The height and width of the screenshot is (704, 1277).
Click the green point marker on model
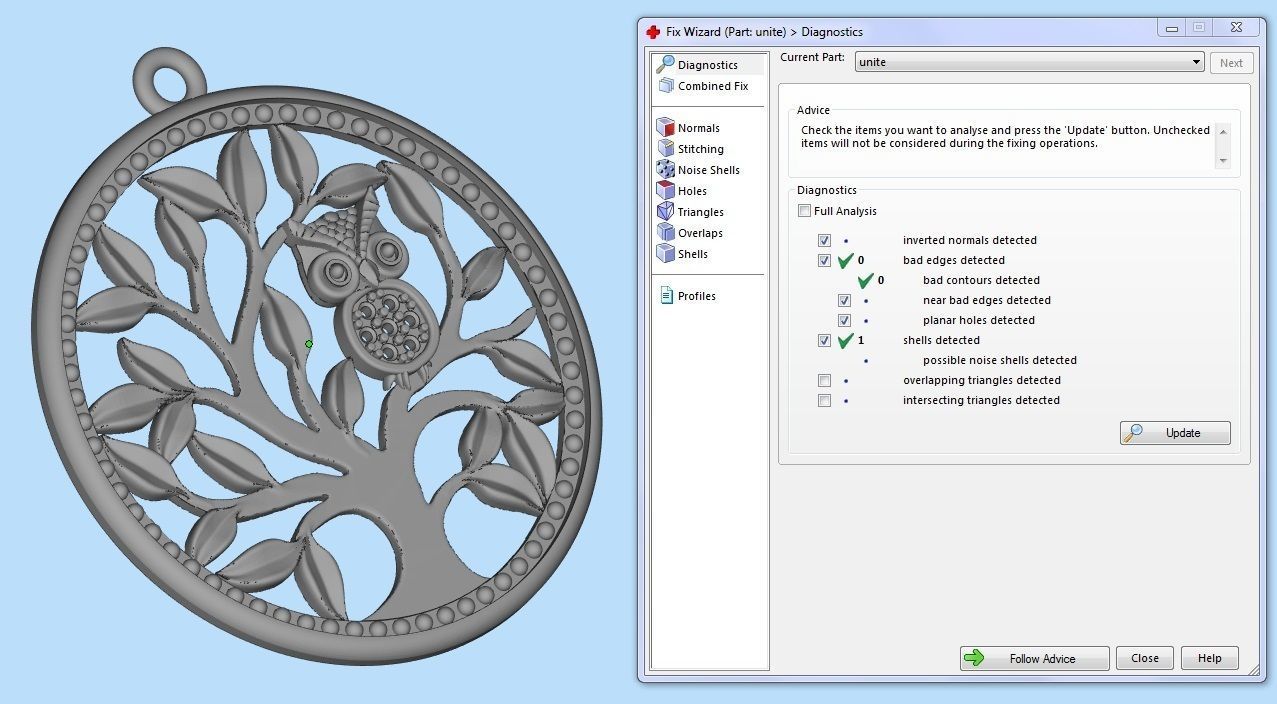coord(309,344)
